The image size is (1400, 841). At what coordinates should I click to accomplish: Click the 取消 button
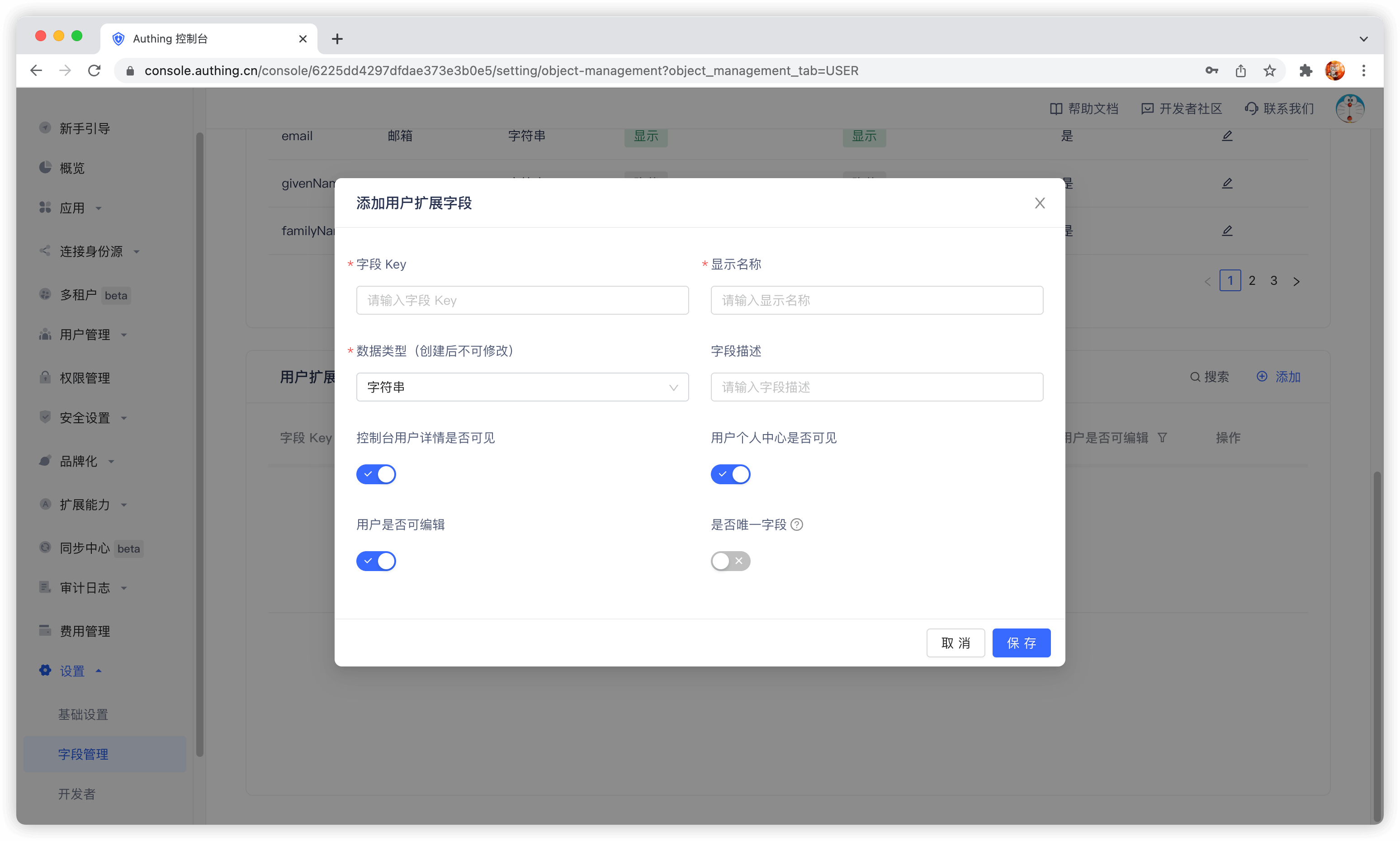click(955, 643)
